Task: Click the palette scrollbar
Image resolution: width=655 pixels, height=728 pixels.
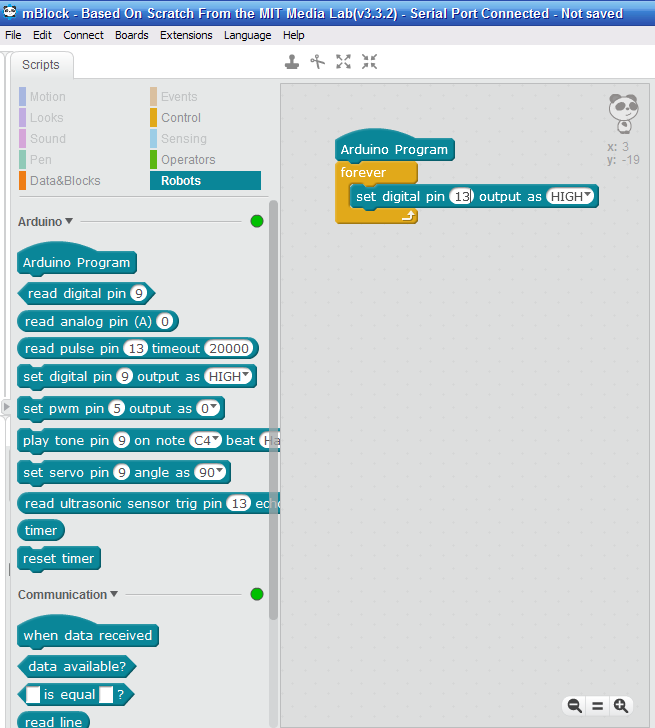Action: click(273, 410)
